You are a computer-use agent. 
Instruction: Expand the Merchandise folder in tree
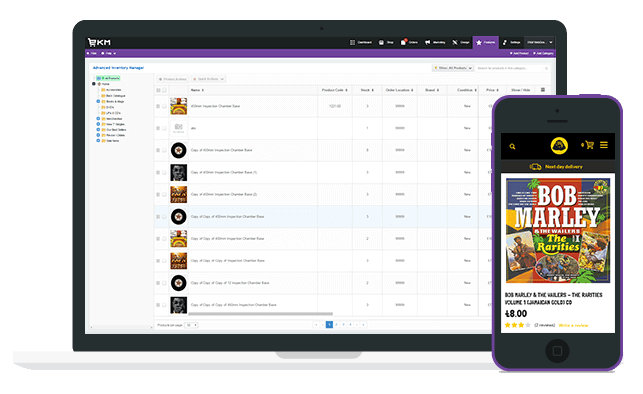98,118
